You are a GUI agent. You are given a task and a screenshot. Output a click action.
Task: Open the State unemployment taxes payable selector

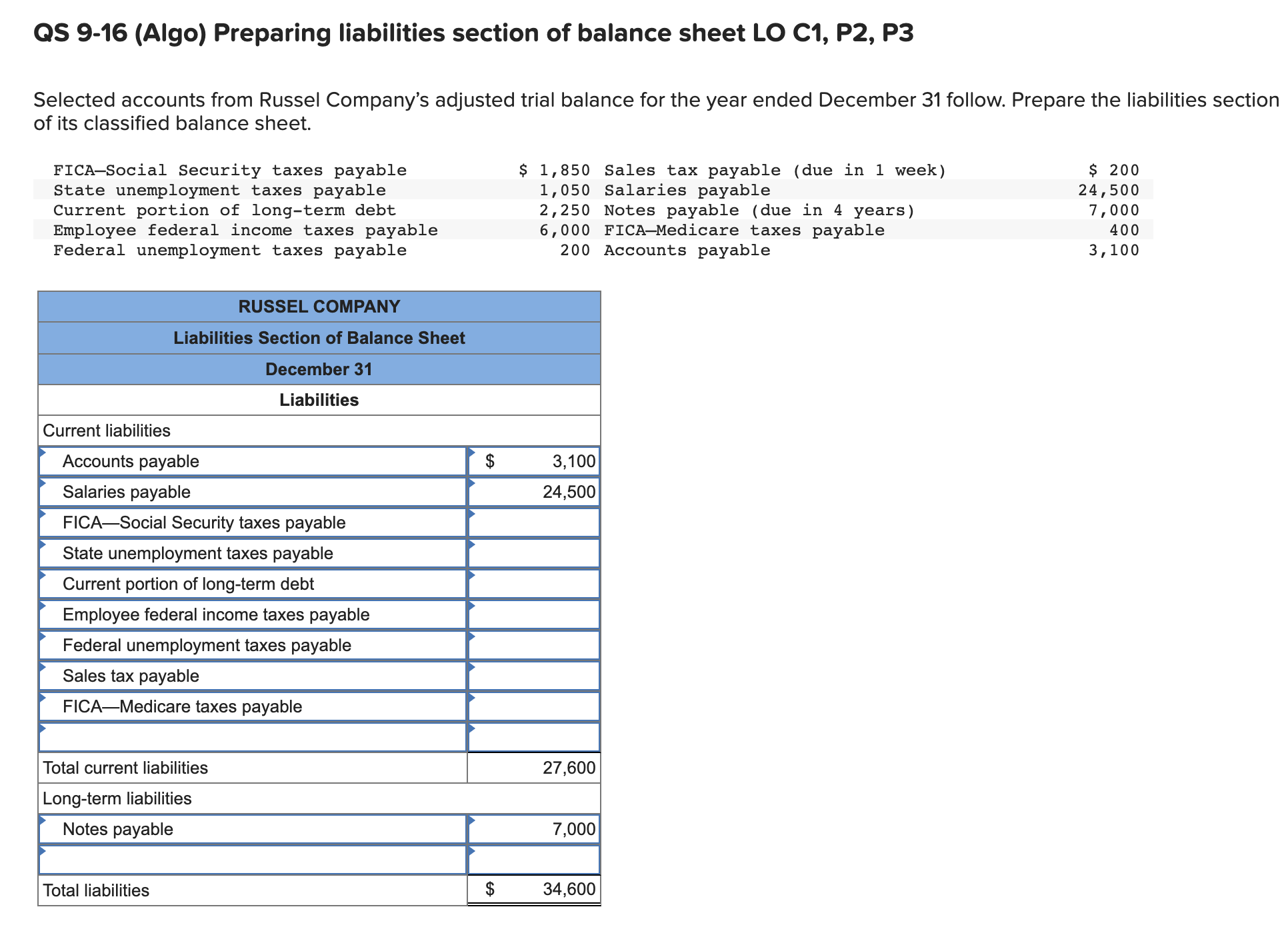tap(253, 553)
